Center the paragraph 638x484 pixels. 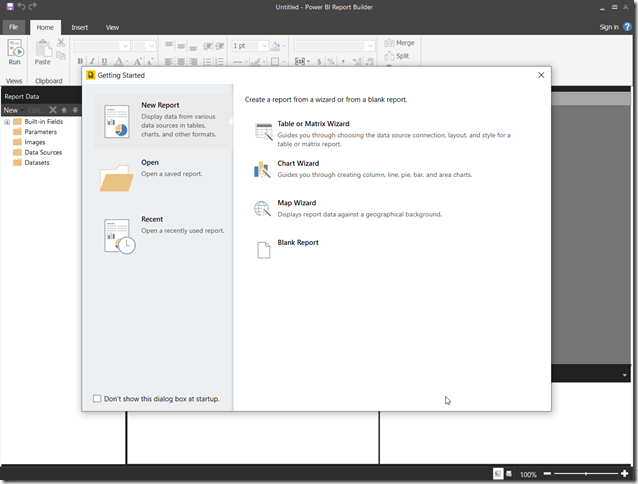(x=181, y=61)
